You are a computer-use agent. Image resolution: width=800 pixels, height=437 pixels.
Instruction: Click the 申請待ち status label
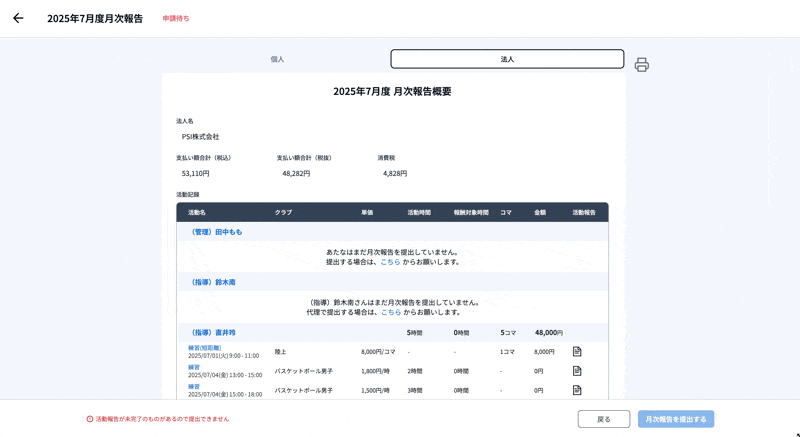(176, 18)
